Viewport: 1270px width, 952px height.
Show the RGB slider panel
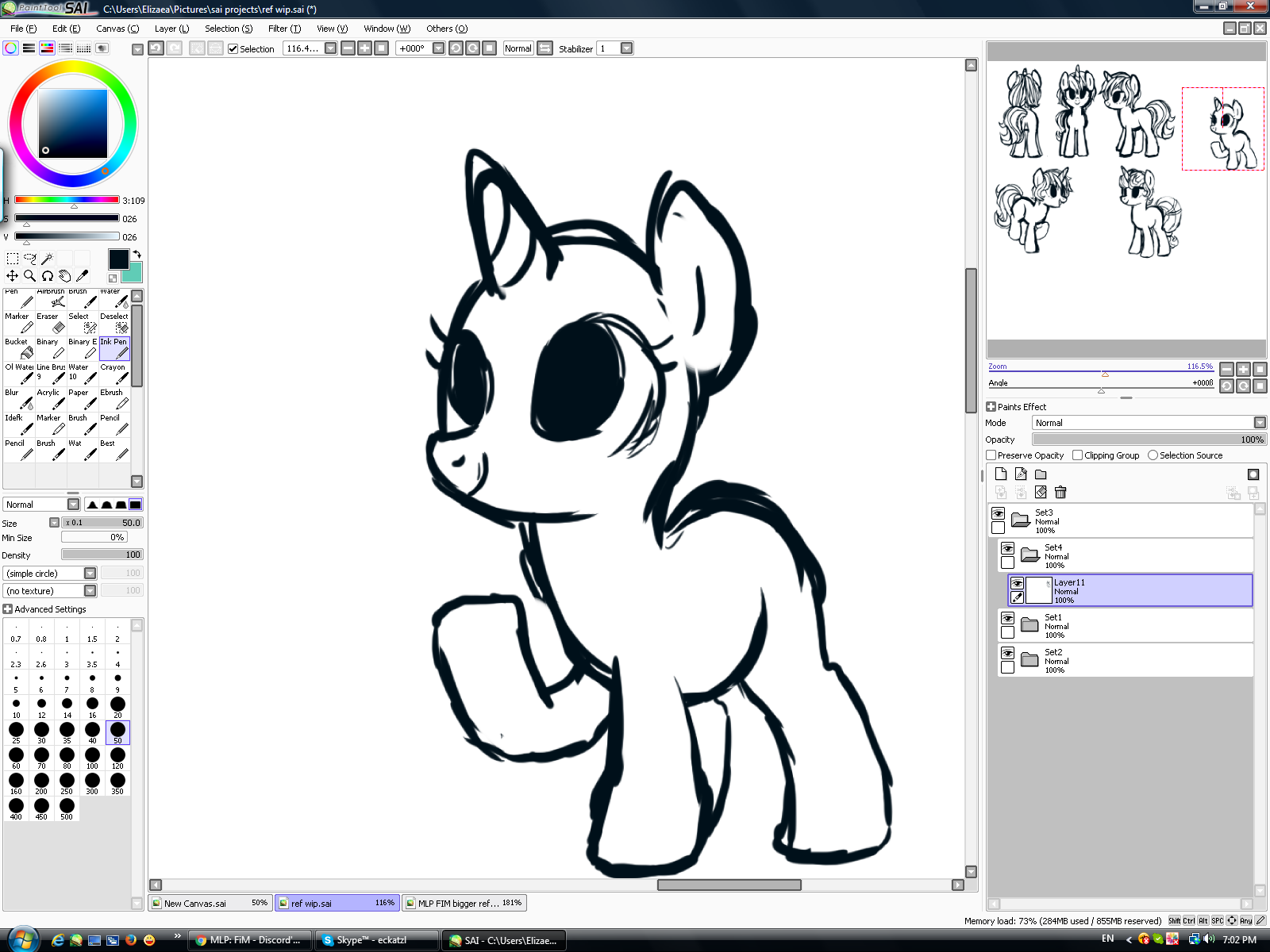coord(29,48)
